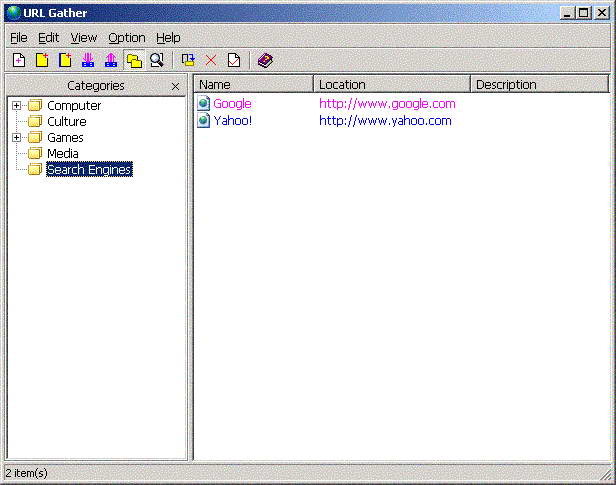
Task: Click the move-to-folder toolbar icon
Action: tap(188, 61)
